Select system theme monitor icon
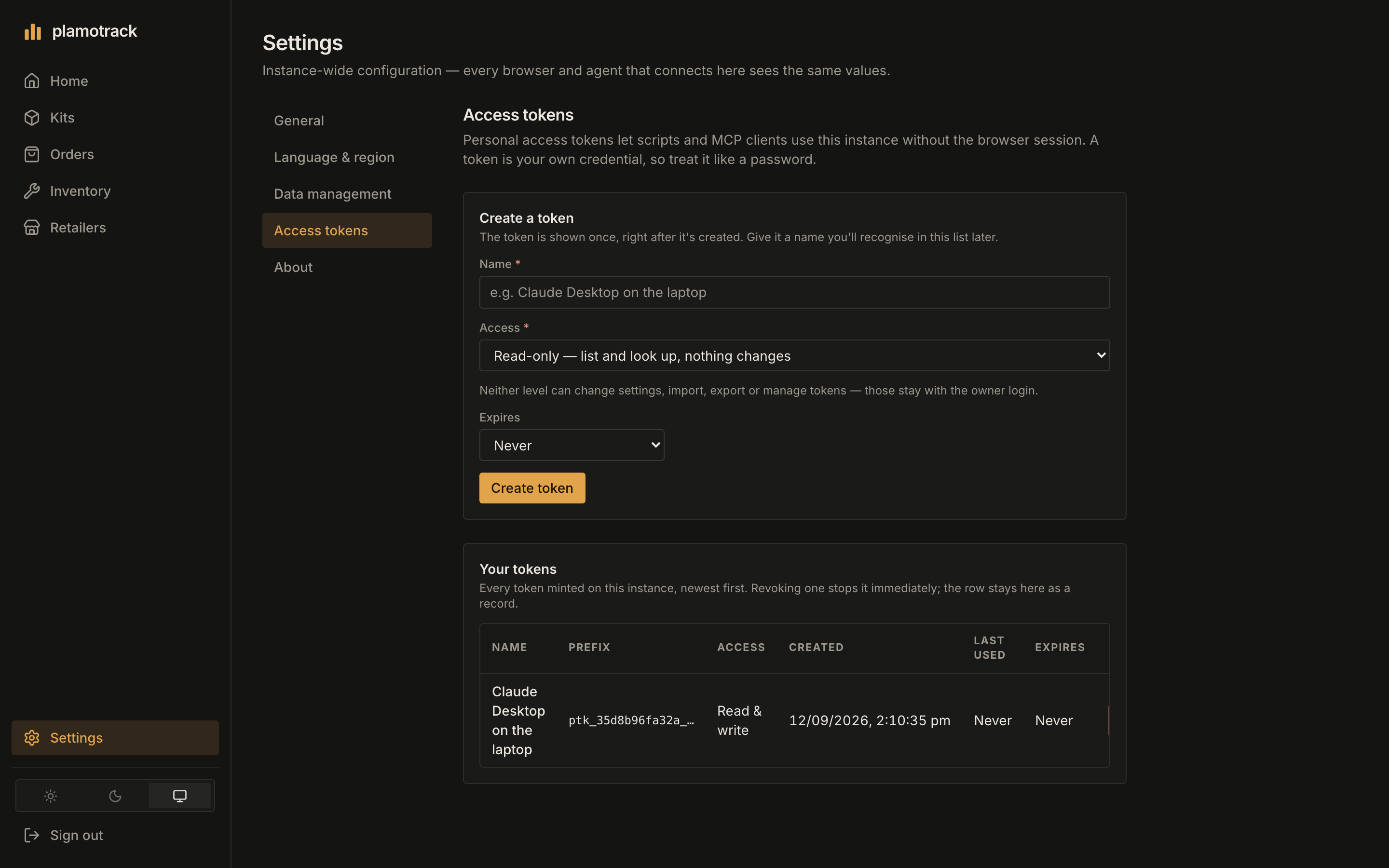This screenshot has height=868, width=1389. [x=179, y=796]
